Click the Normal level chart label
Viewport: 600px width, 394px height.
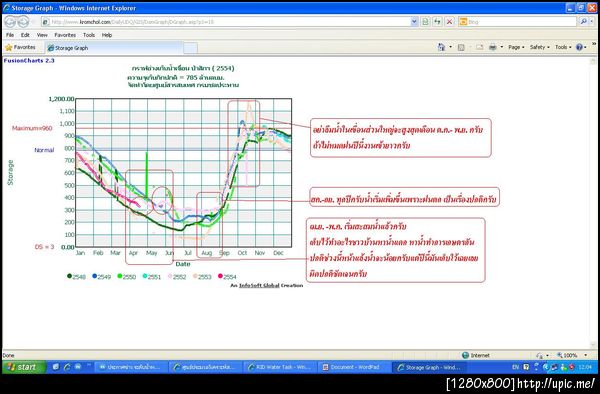44,150
